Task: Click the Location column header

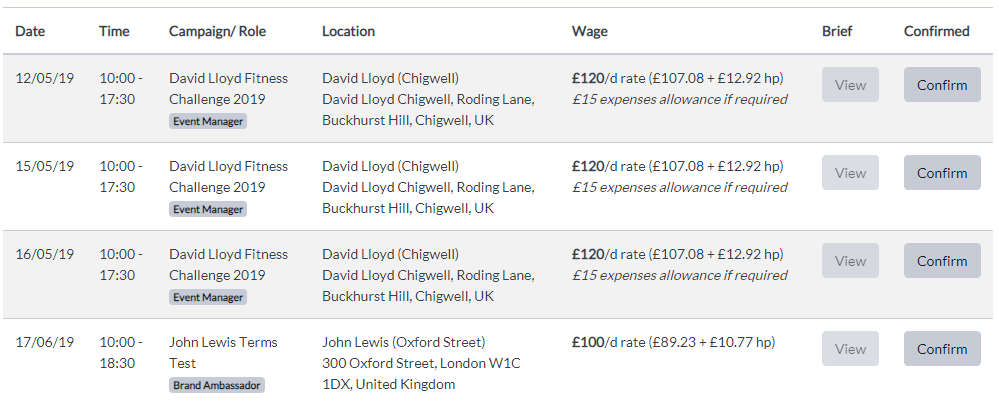Action: point(349,31)
